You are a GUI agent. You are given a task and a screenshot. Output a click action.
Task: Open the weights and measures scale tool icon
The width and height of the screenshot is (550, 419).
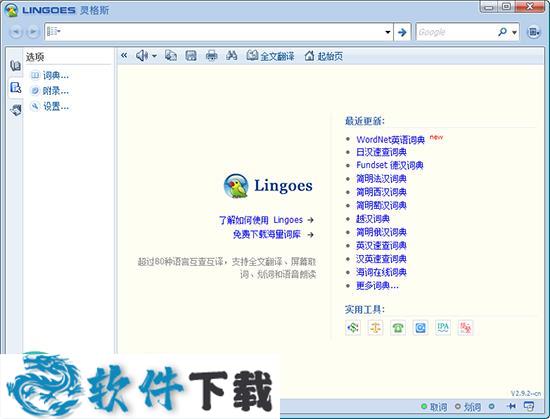point(375,328)
